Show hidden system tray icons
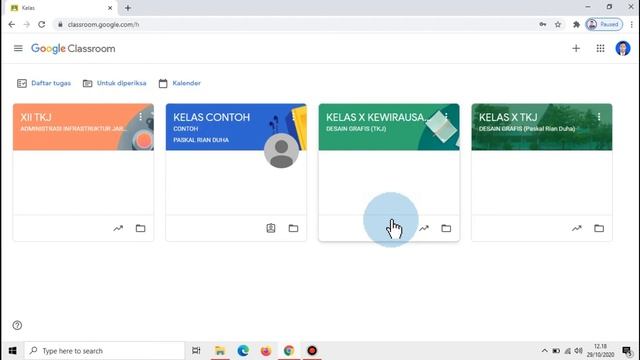This screenshot has width=640, height=360. (x=544, y=351)
